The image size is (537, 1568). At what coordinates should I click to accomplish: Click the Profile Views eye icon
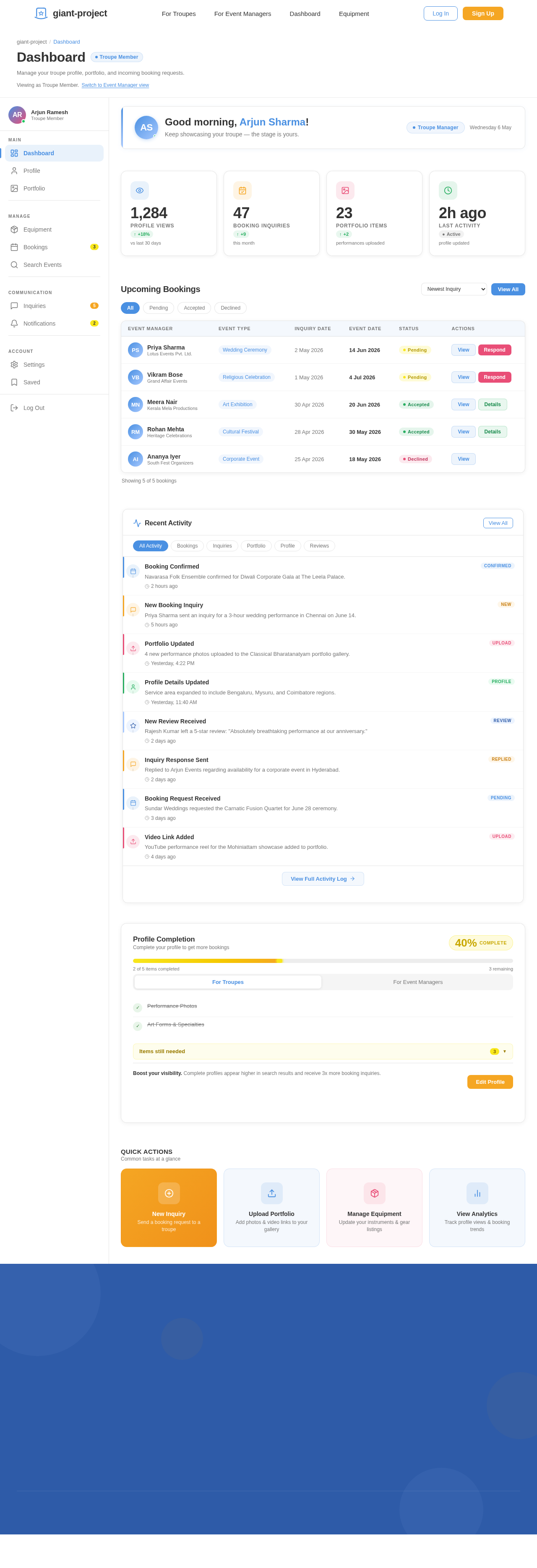coord(139,190)
